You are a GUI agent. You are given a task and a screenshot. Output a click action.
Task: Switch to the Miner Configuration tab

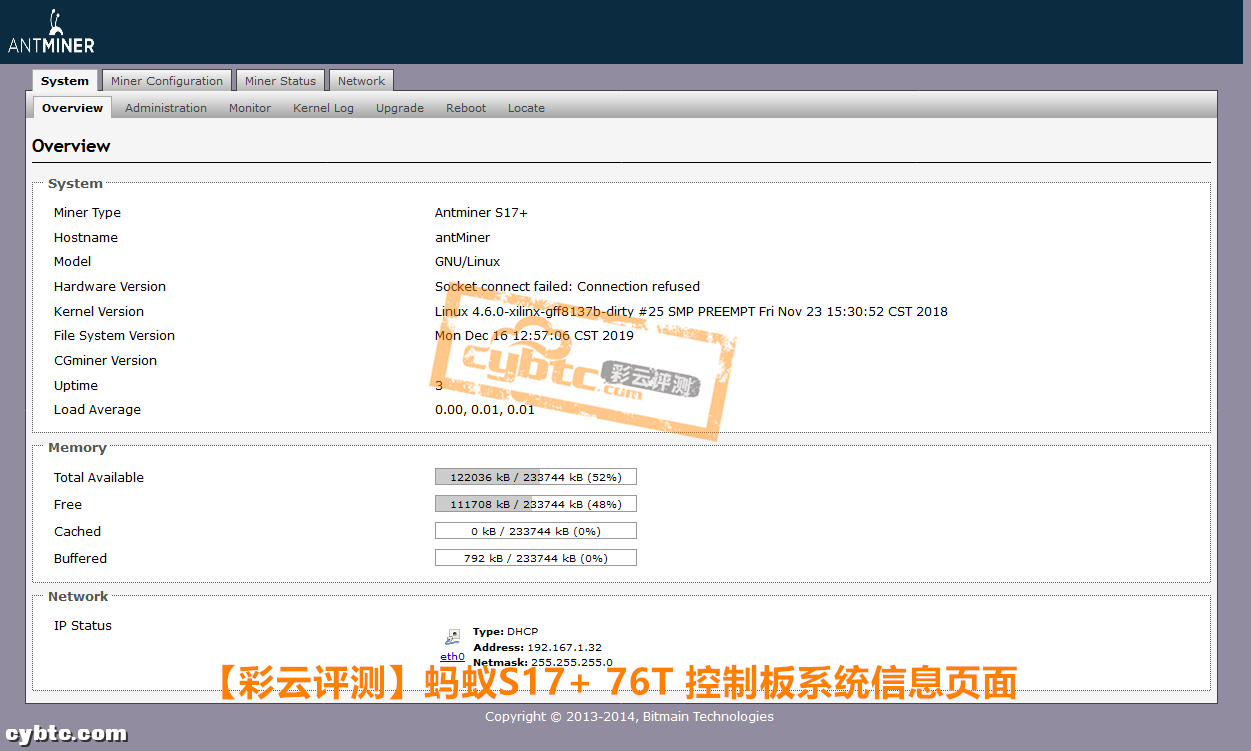pos(166,80)
